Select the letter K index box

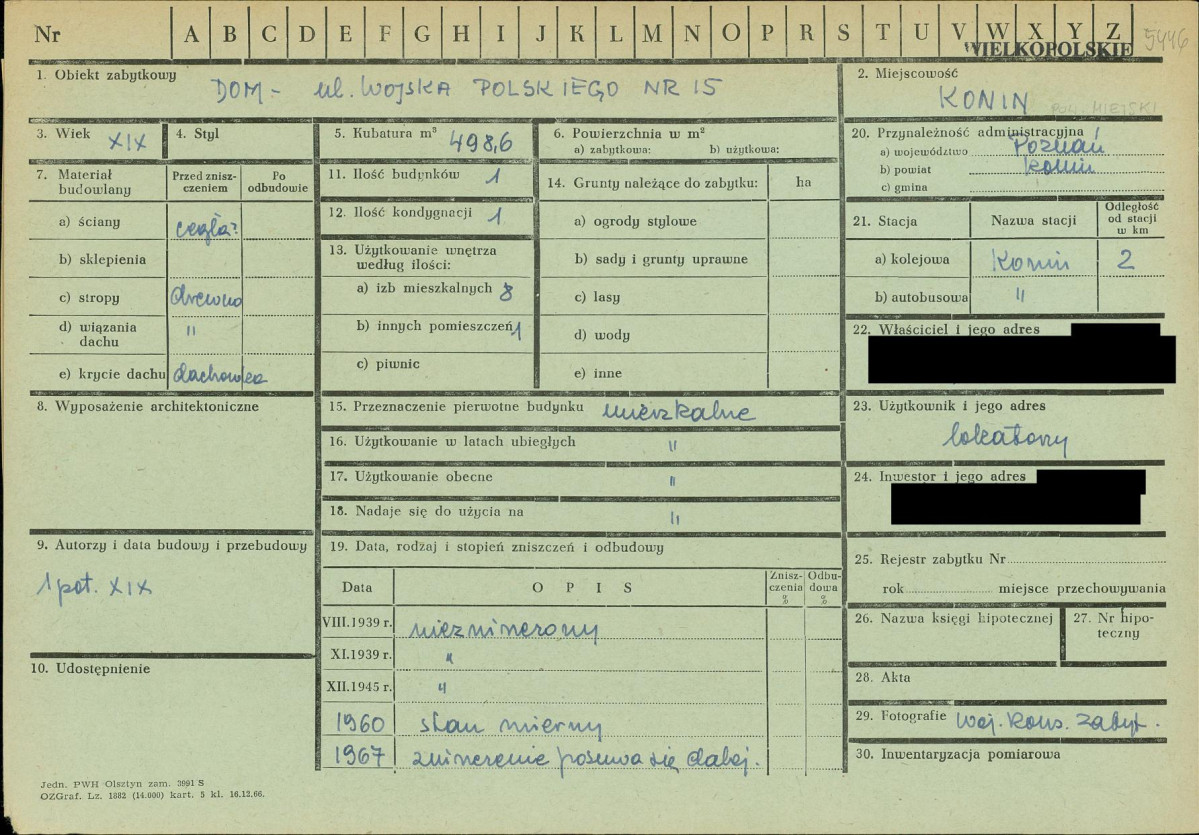tap(577, 33)
